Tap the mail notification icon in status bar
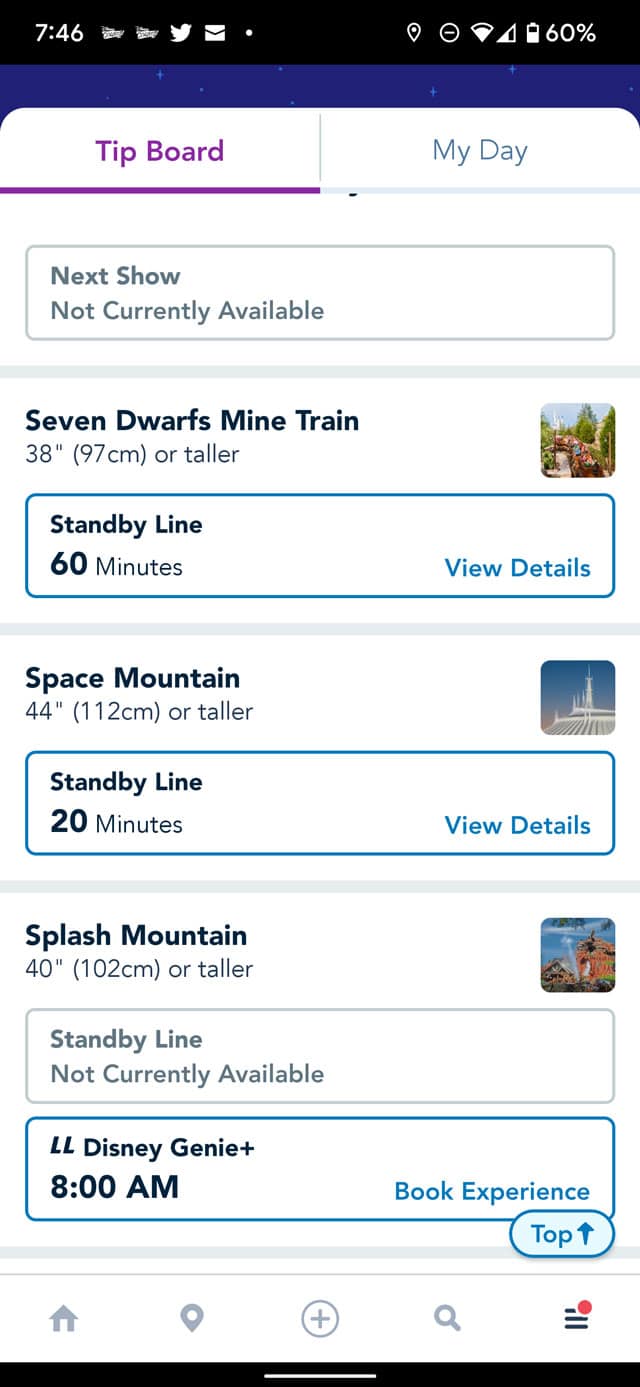Screen dimensions: 640x1387 (x=214, y=33)
